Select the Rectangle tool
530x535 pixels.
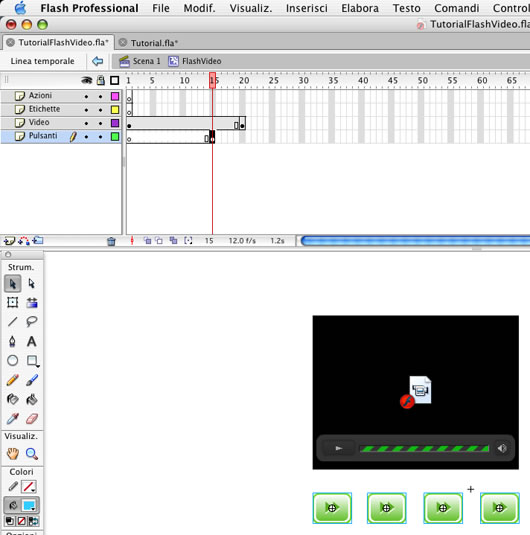[32, 361]
